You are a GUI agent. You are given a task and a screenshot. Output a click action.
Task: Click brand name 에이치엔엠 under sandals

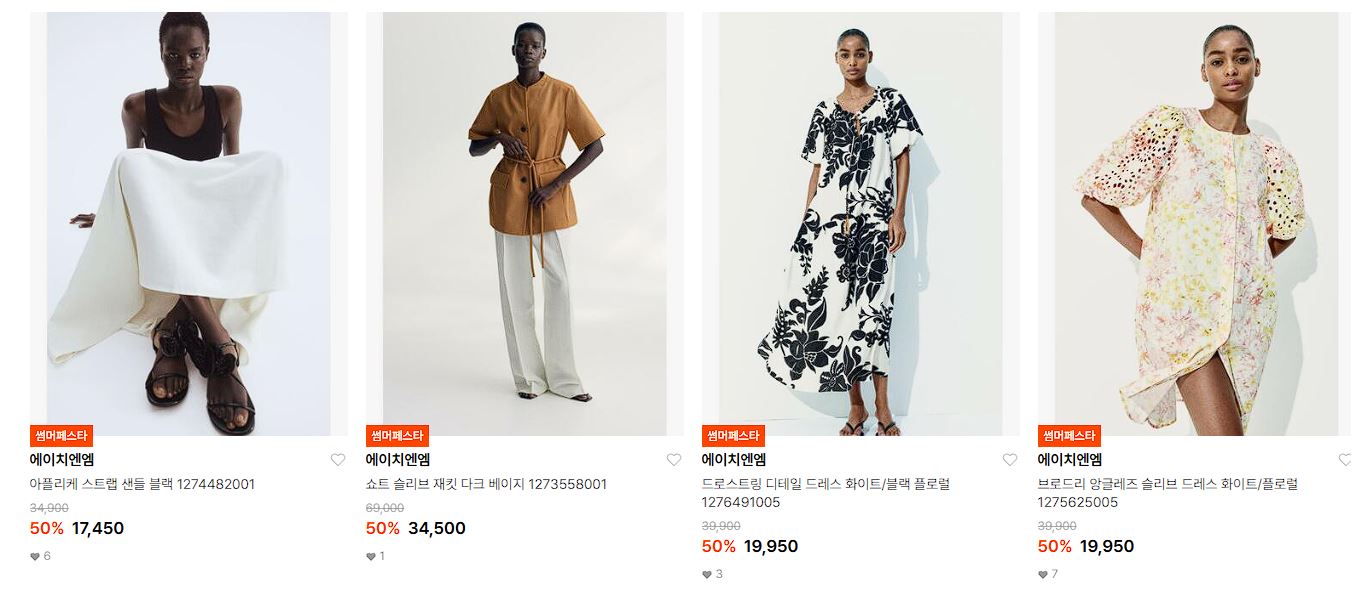[x=62, y=460]
